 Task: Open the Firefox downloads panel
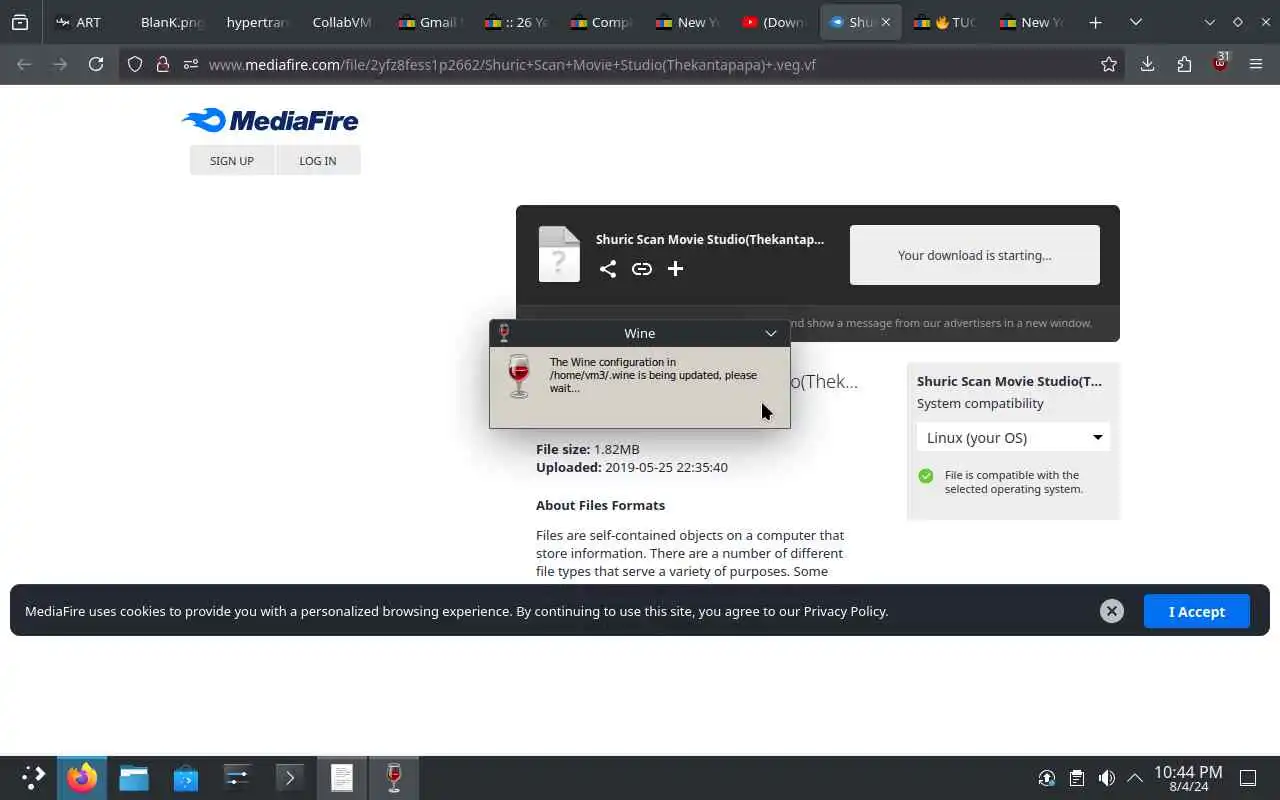point(1148,64)
